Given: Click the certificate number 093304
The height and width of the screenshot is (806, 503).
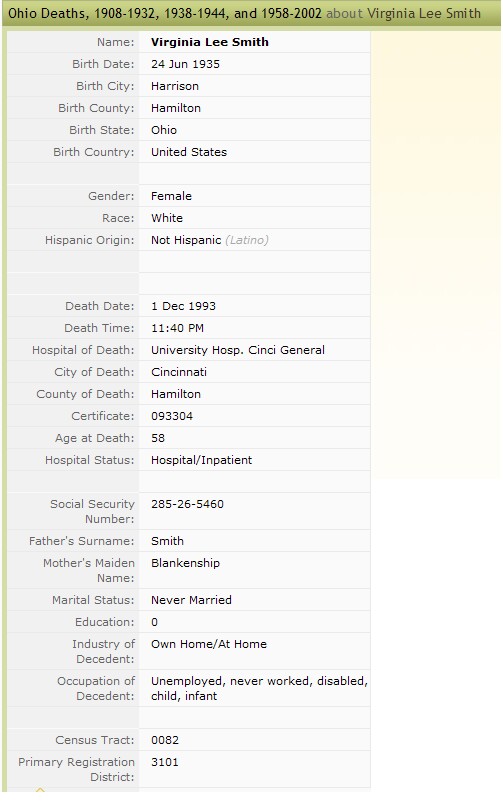Looking at the screenshot, I should click(172, 416).
